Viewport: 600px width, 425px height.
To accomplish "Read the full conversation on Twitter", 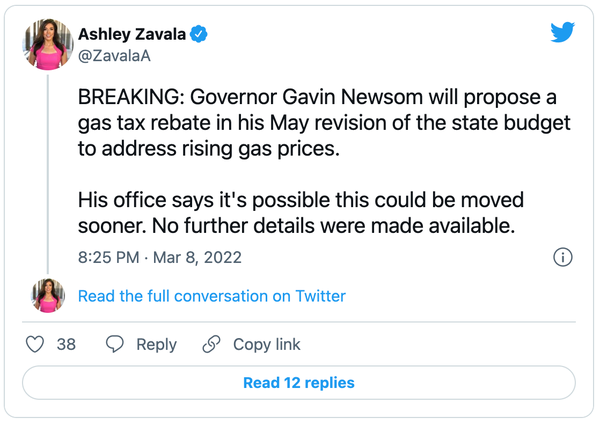I will (212, 296).
